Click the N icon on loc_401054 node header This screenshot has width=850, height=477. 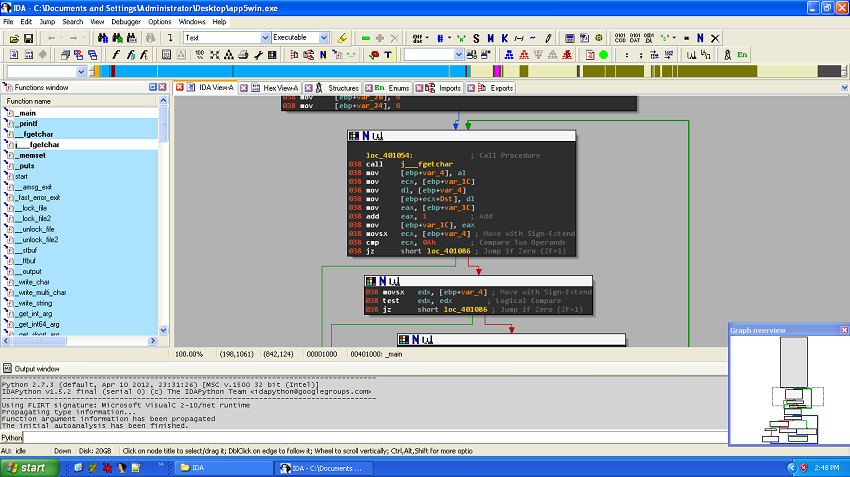pos(366,136)
